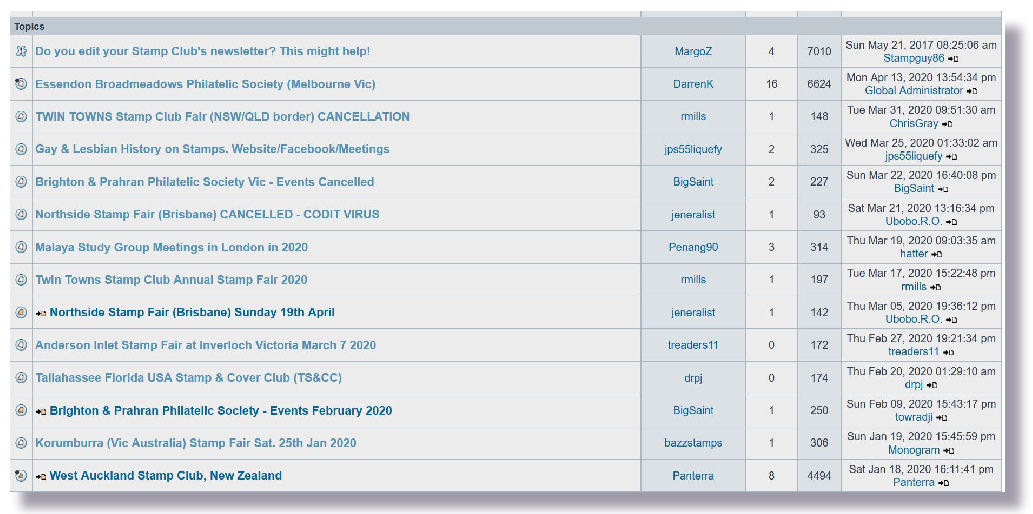Open Korumburra Stamp Fair topic
Viewport: 1033px width, 514px height.
196,443
